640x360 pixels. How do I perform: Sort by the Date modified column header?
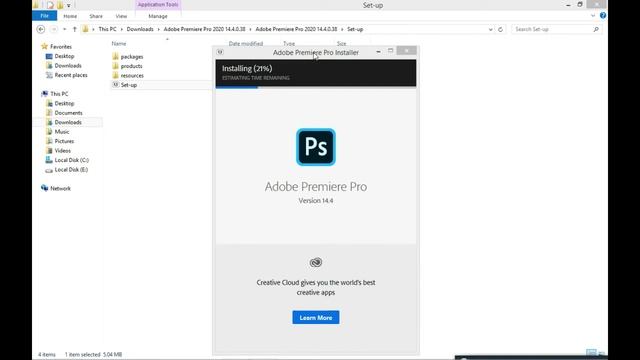[x=246, y=43]
